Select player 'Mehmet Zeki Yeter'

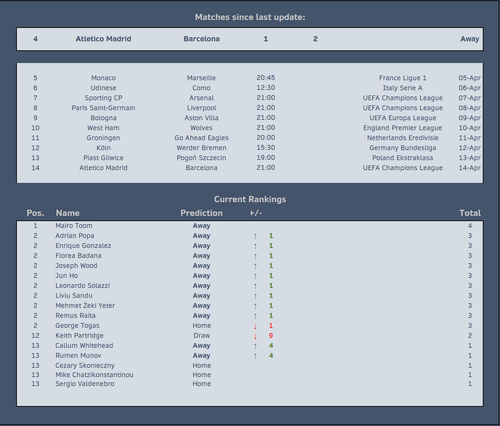coord(85,306)
